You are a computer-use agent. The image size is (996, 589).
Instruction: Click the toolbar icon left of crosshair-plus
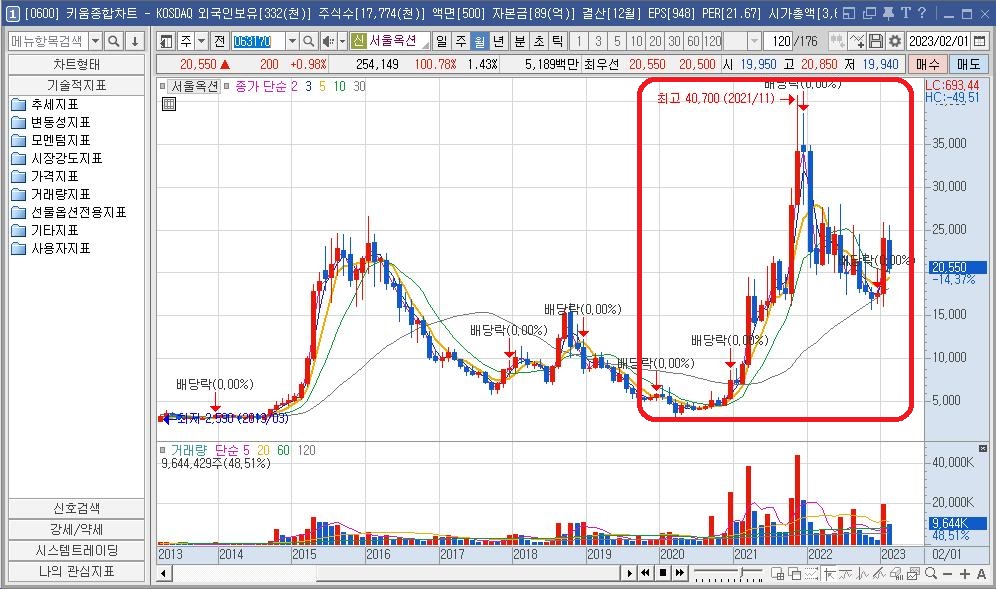(838, 42)
